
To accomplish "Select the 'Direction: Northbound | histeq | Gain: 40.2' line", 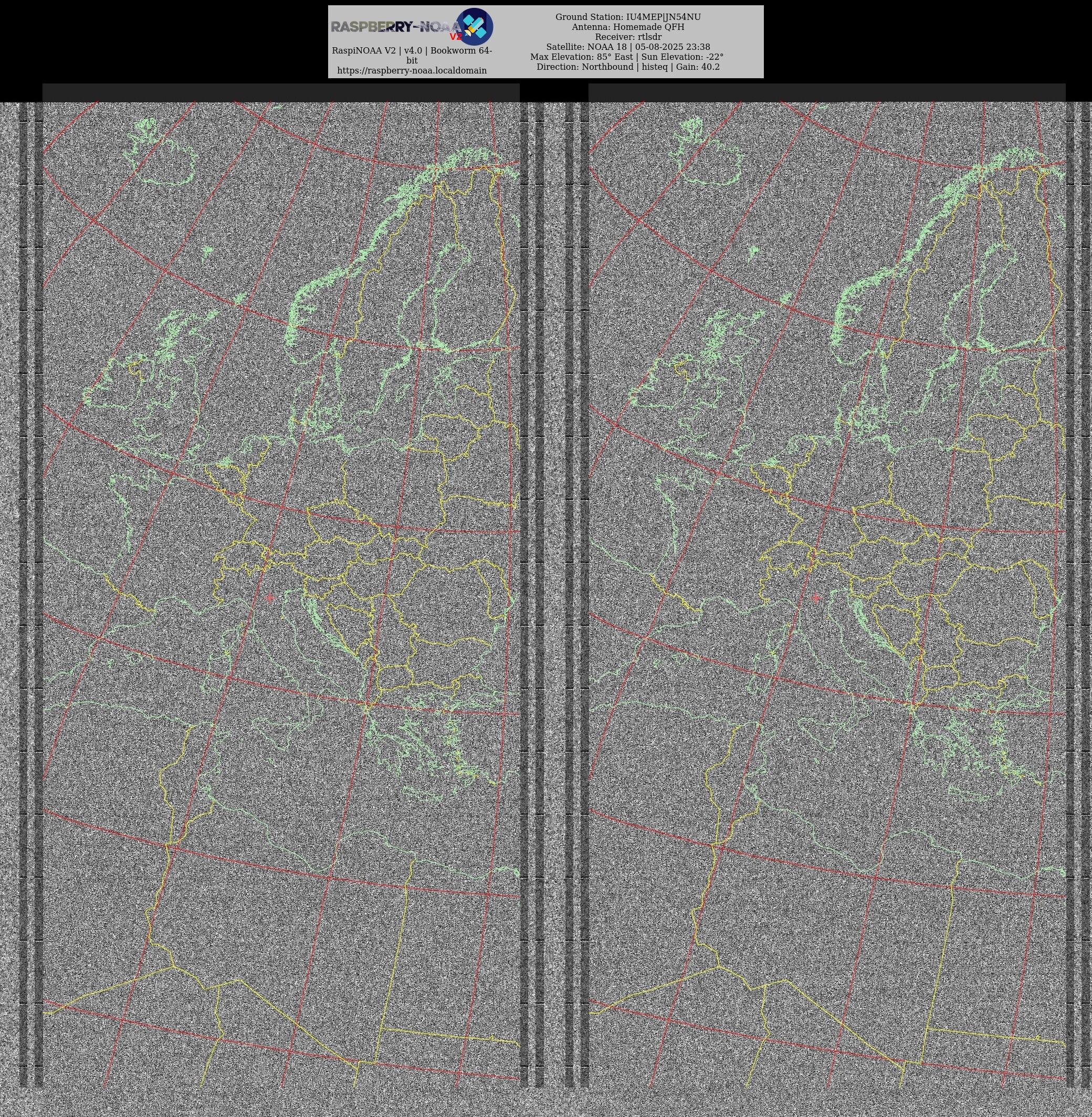I will click(x=628, y=67).
